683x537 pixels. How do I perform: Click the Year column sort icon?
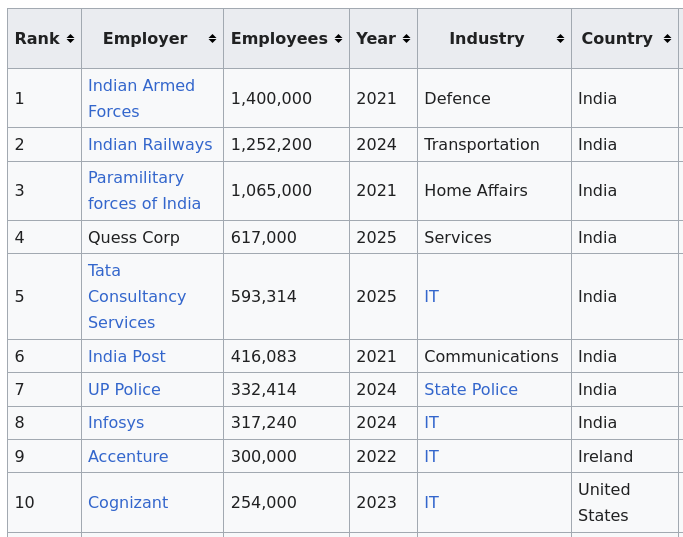pos(406,39)
